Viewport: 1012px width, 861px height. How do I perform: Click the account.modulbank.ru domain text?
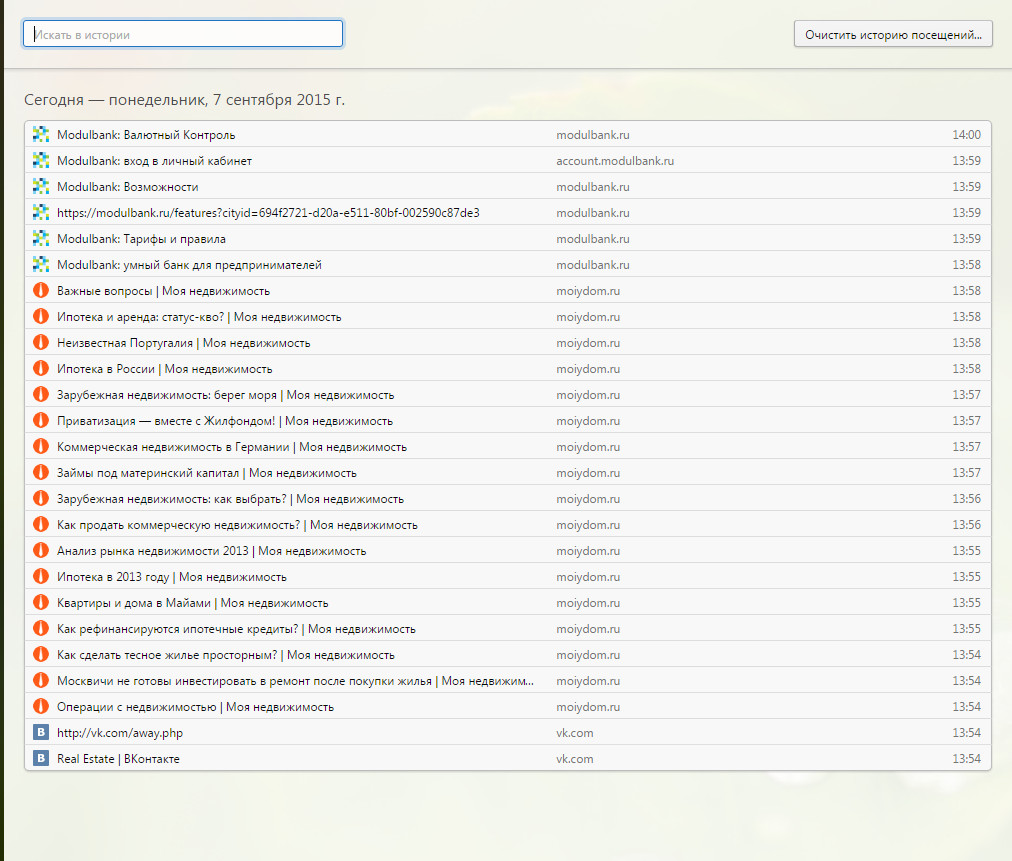[x=615, y=161]
